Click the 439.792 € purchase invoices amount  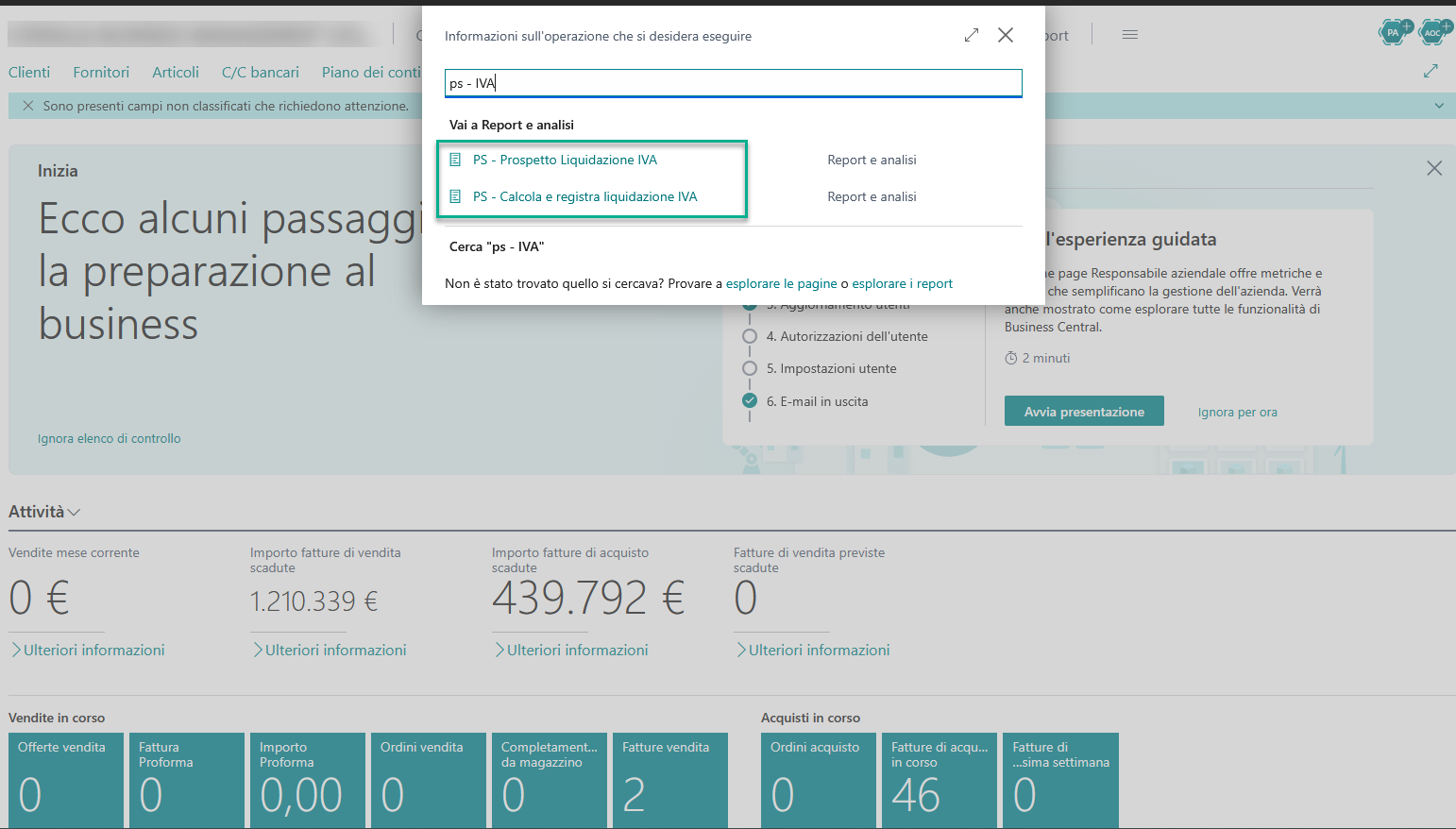pyautogui.click(x=588, y=598)
